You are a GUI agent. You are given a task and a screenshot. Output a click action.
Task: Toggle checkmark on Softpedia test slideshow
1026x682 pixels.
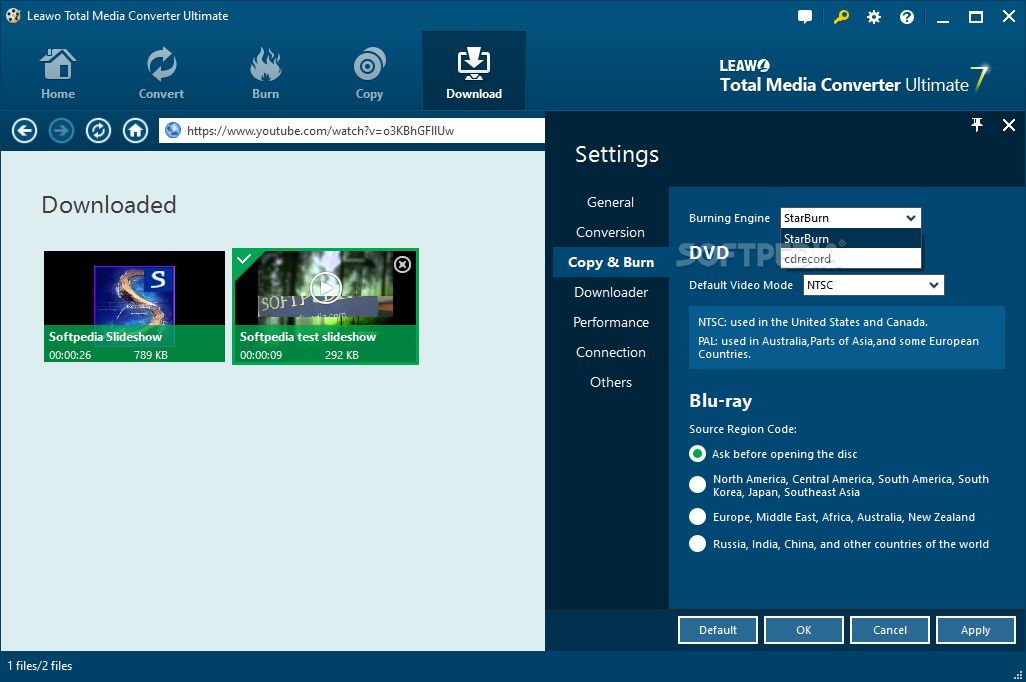pyautogui.click(x=243, y=259)
